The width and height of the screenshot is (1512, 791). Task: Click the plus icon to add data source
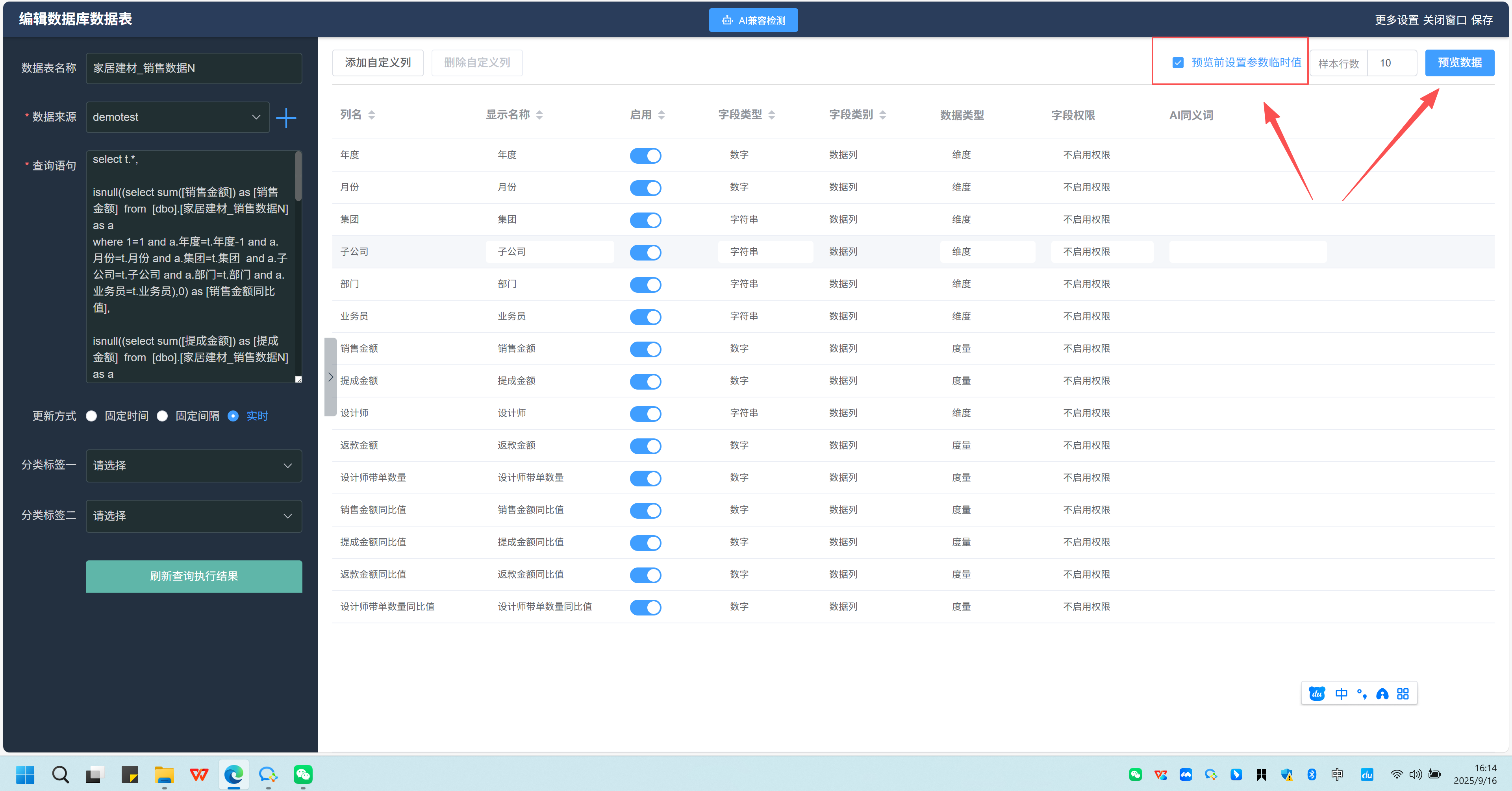(x=286, y=117)
